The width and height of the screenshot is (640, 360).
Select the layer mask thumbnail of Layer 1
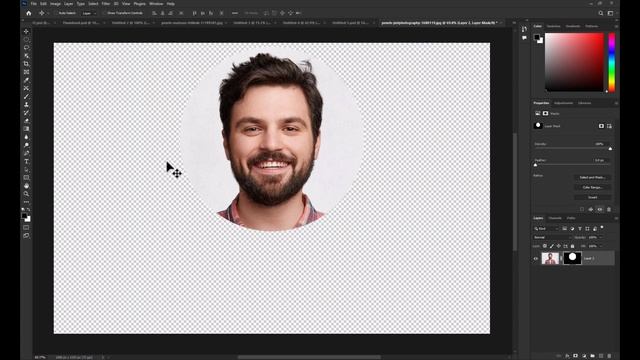click(x=572, y=258)
